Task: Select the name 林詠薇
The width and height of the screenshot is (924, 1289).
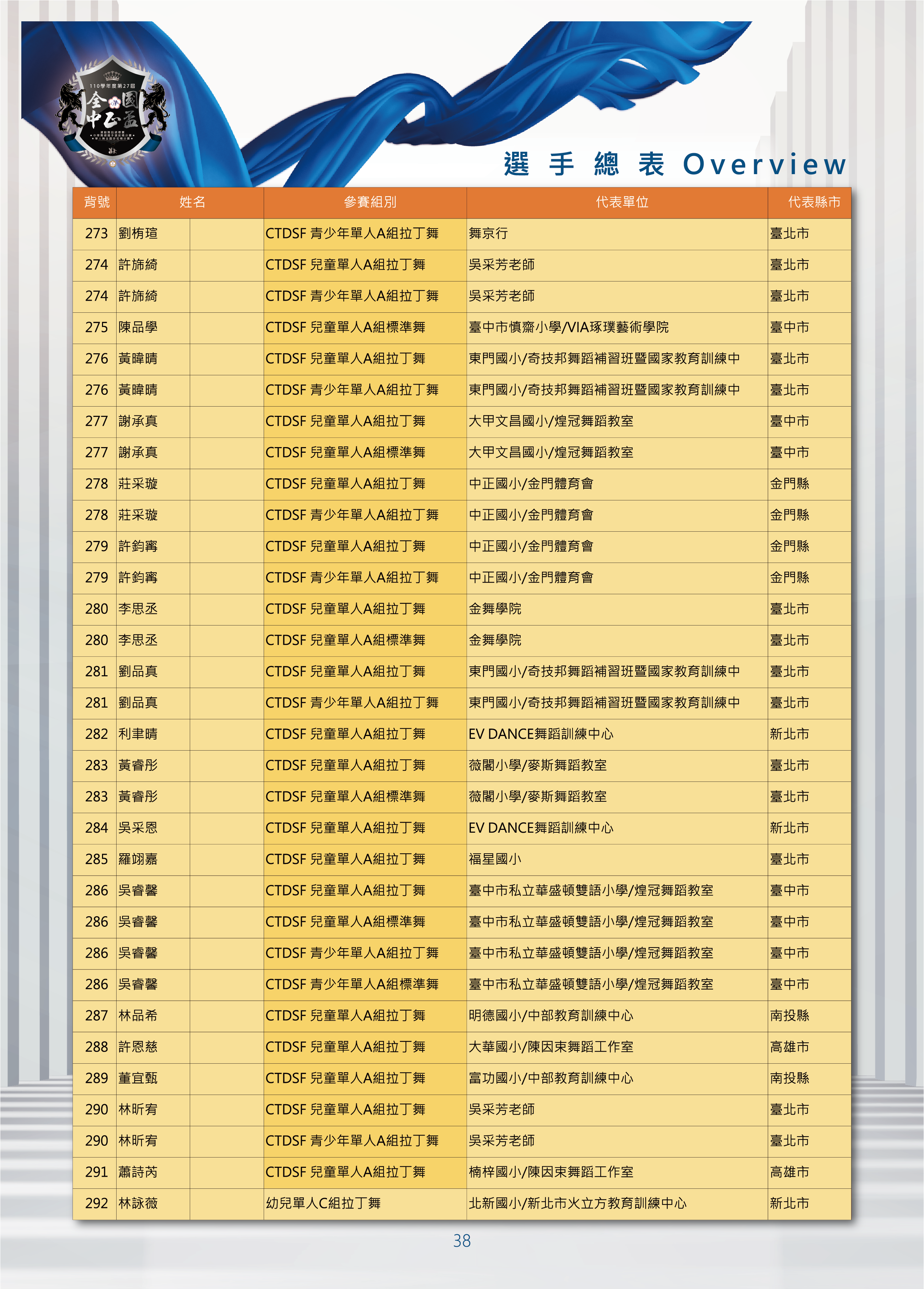Action: click(x=138, y=1203)
